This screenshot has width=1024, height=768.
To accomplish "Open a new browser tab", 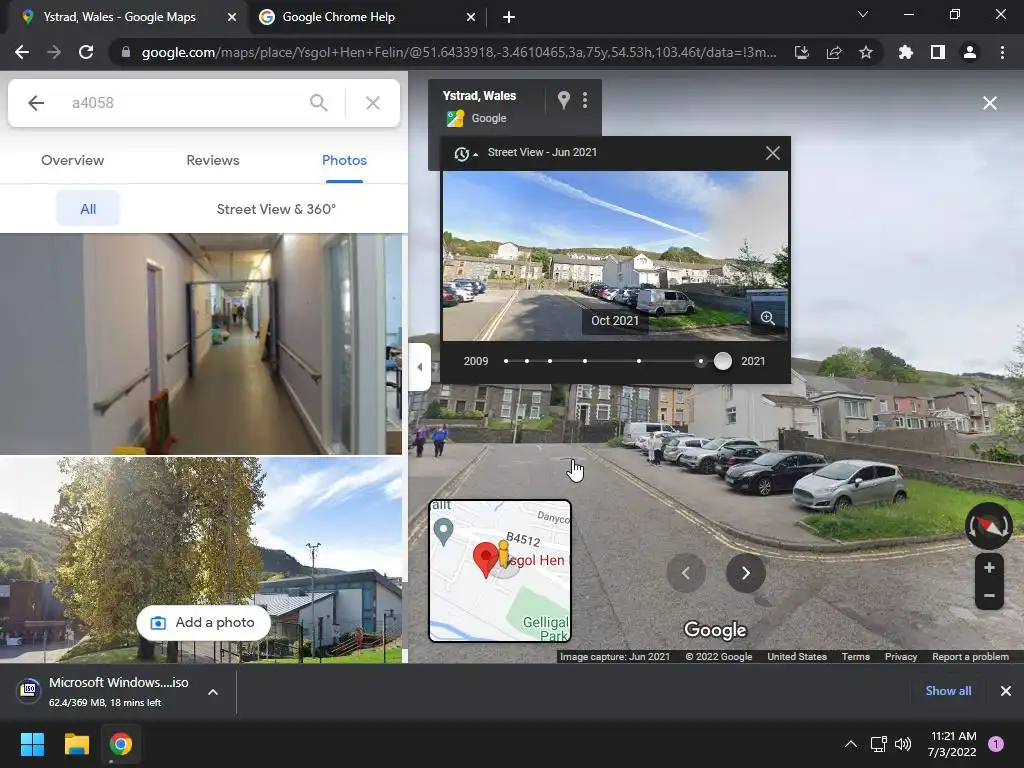I will [509, 17].
